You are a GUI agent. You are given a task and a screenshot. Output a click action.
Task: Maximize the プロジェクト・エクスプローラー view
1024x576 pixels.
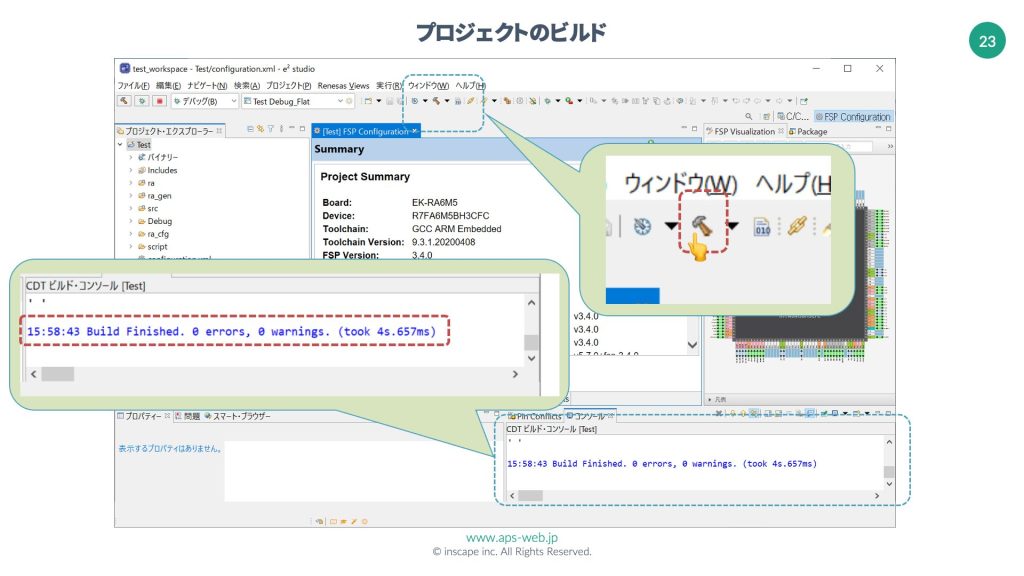[x=302, y=129]
